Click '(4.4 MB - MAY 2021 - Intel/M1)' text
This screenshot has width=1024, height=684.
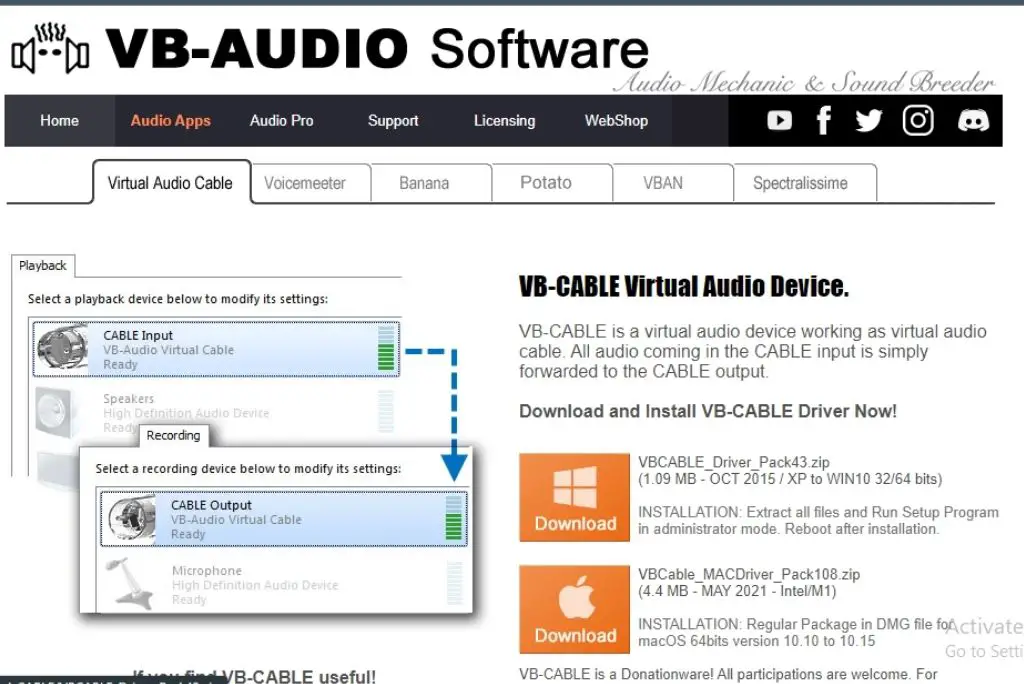coord(737,591)
